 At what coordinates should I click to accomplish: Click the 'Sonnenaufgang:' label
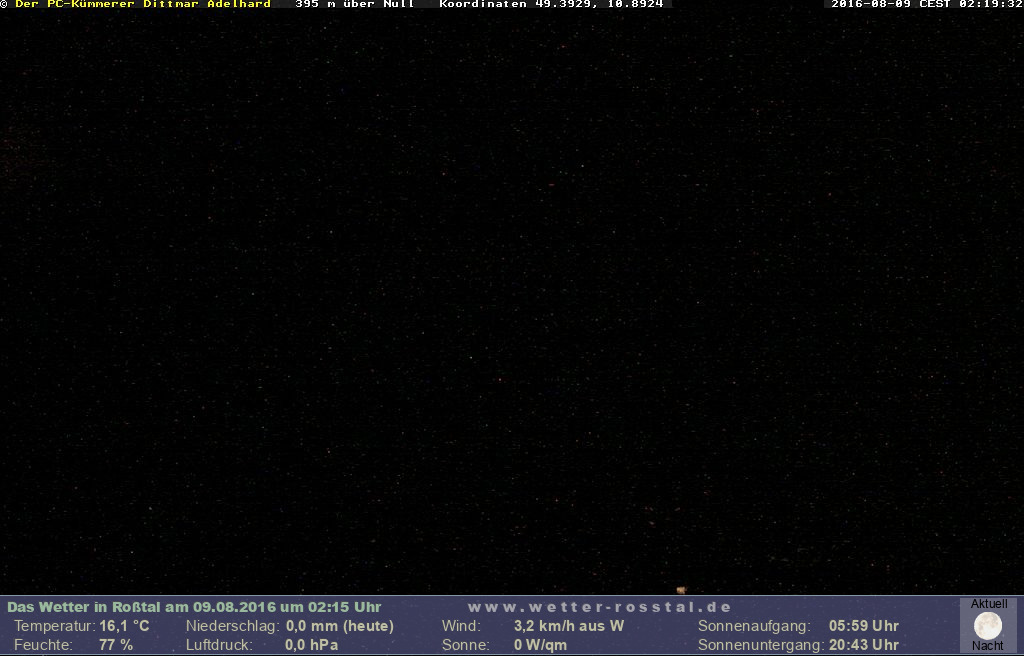[x=753, y=626]
